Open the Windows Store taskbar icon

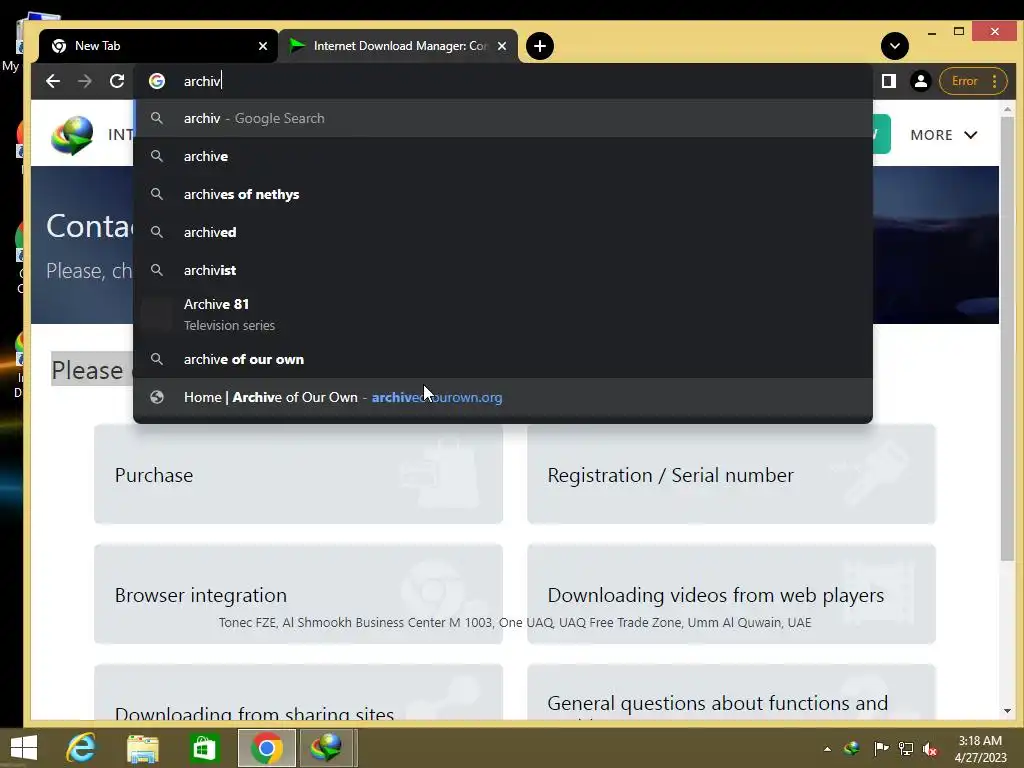(x=204, y=748)
